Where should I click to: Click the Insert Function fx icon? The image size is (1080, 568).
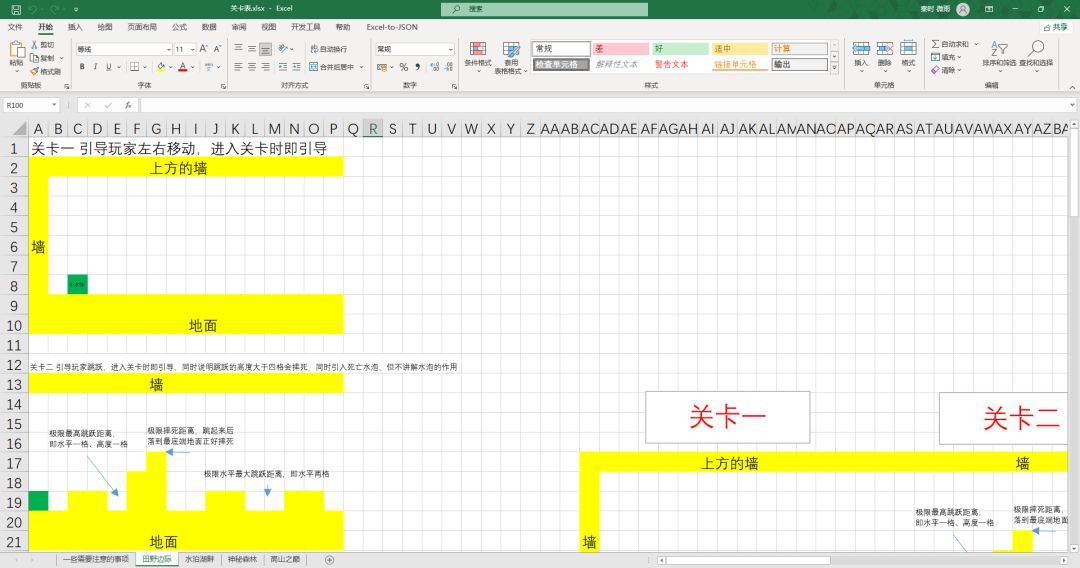coord(128,105)
